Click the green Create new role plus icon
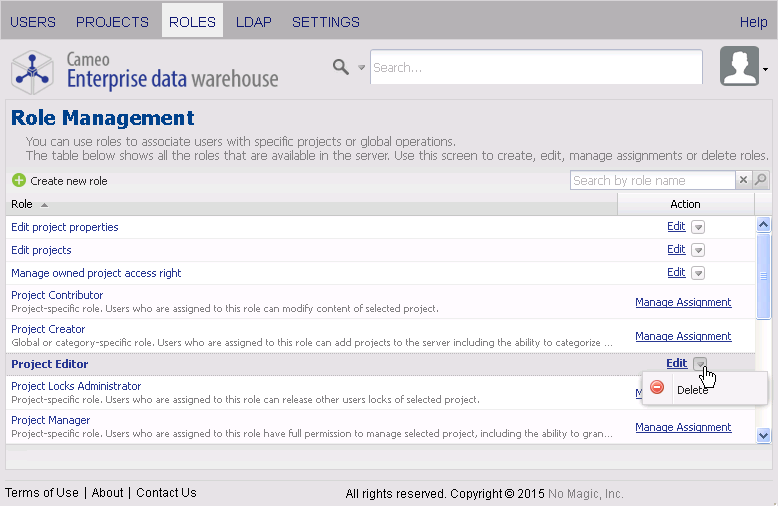The image size is (778, 506). tap(18, 181)
